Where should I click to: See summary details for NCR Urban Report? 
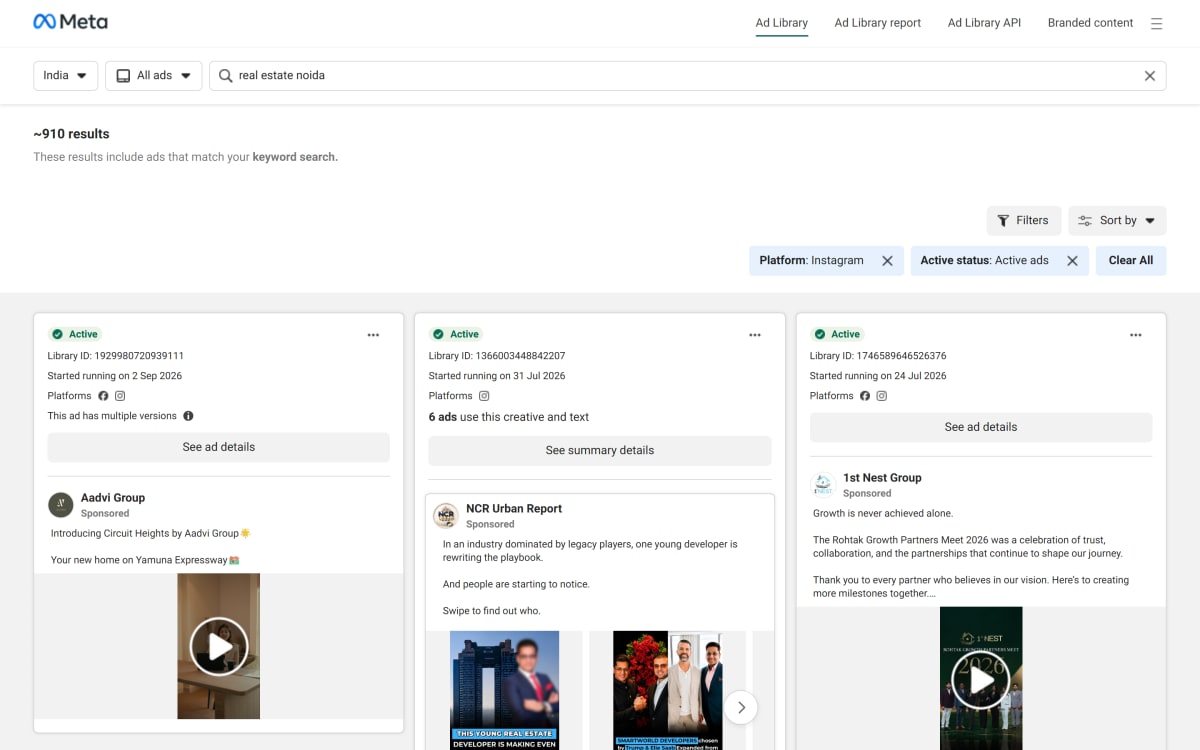pos(600,450)
